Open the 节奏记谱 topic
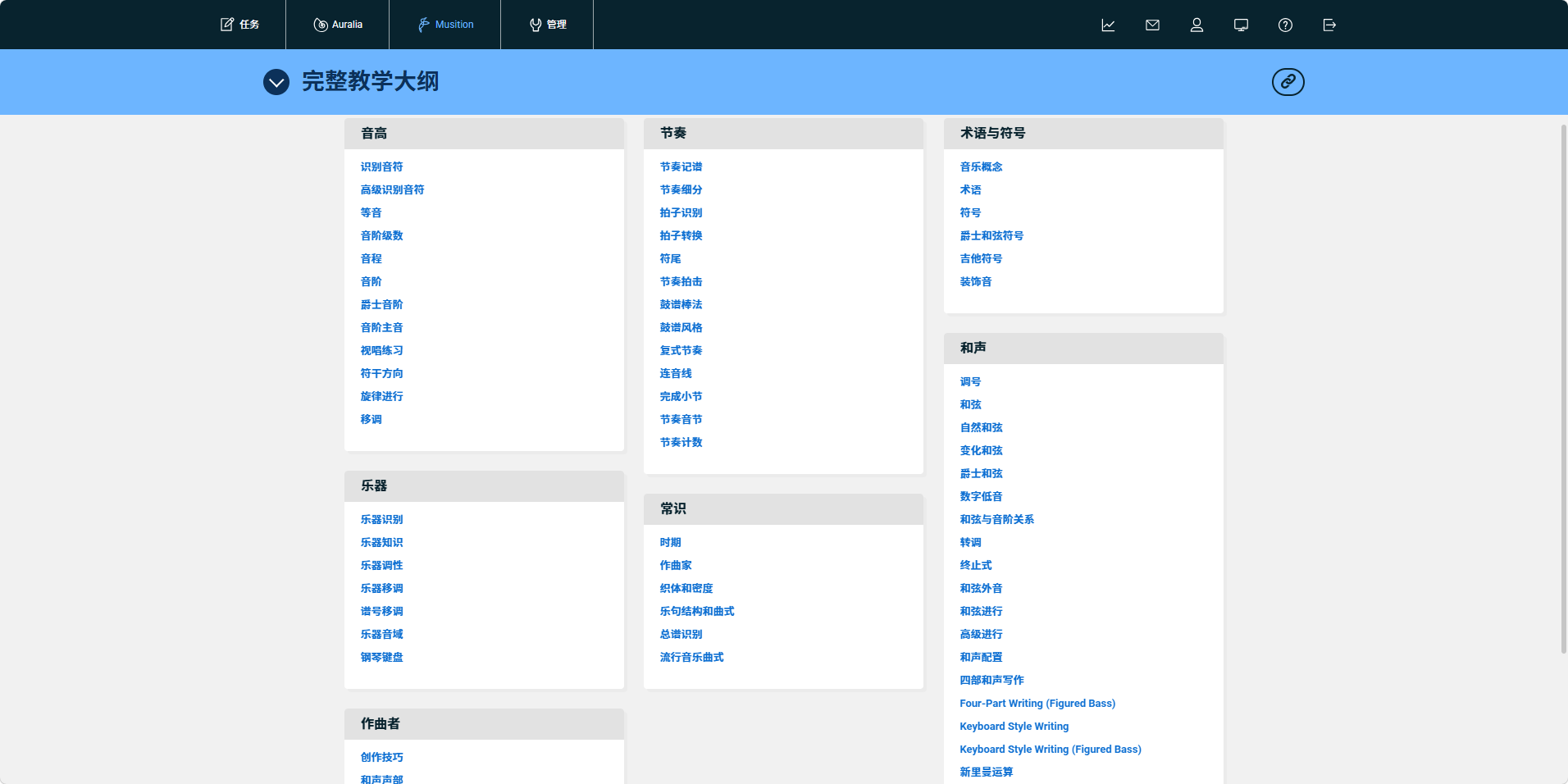 coord(681,166)
